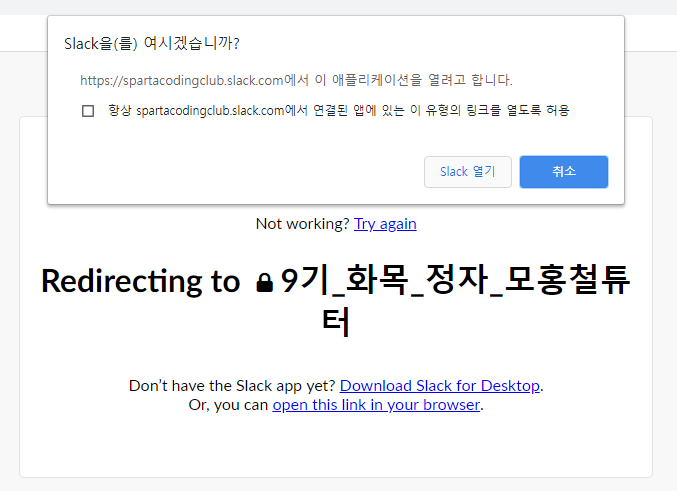Viewport: 677px width, 491px height.
Task: Click the lock icon beside the channel name
Action: coord(265,283)
